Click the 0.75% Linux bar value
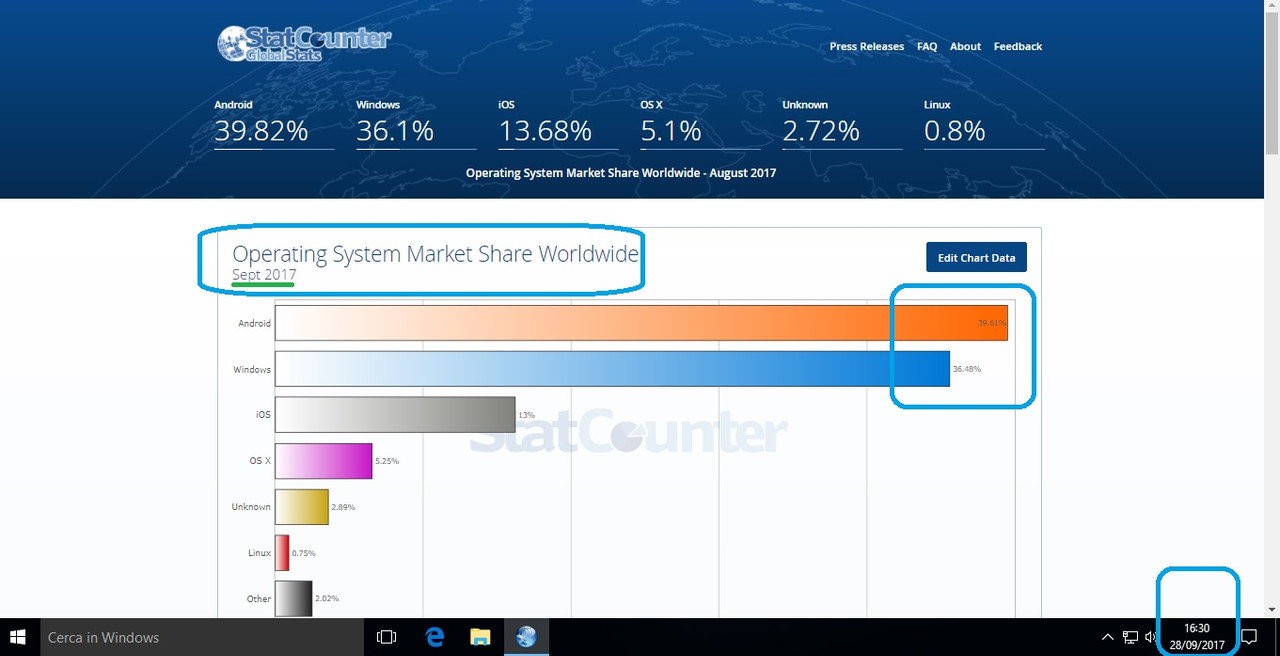Viewport: 1280px width, 656px height. pyautogui.click(x=304, y=553)
